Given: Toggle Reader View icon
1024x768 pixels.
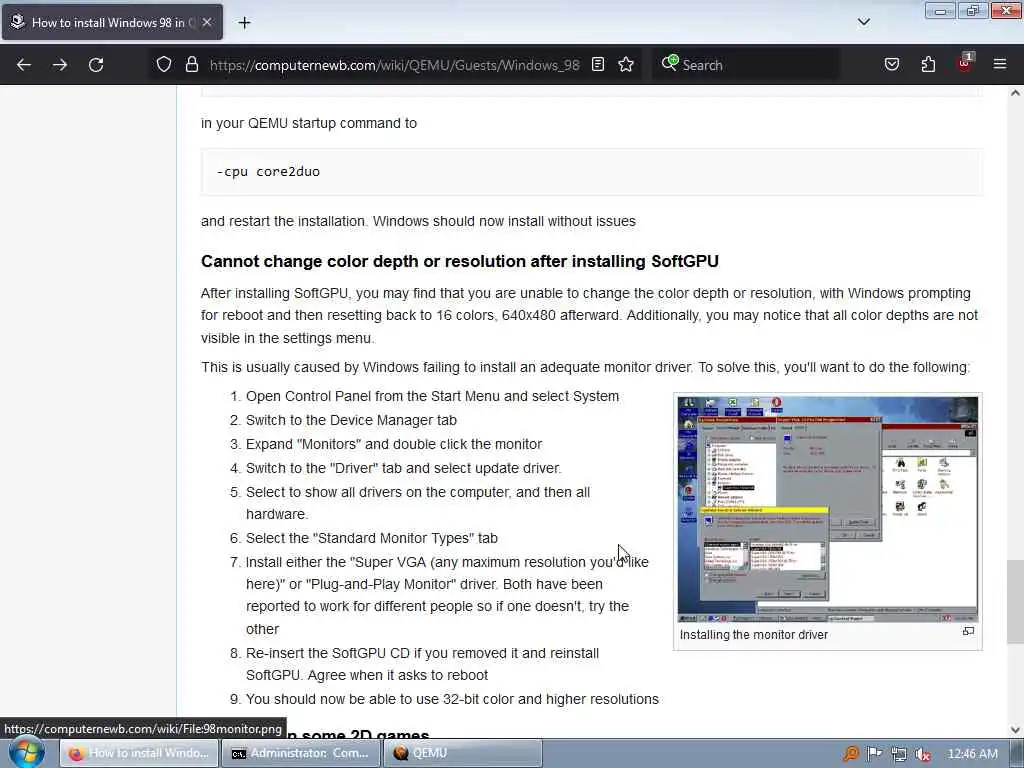Looking at the screenshot, I should (x=598, y=65).
